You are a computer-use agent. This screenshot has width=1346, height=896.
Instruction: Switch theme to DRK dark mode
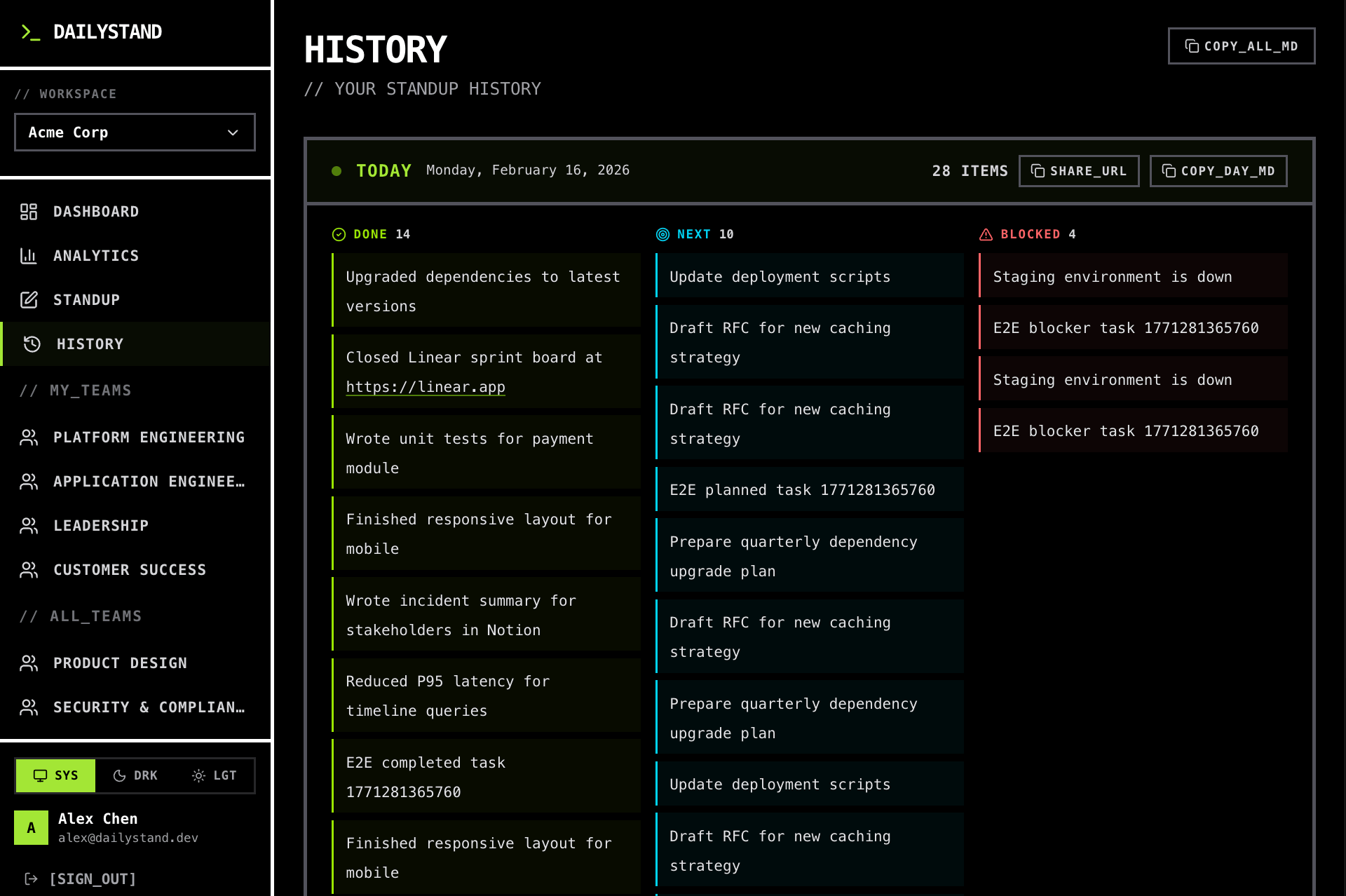pyautogui.click(x=135, y=775)
